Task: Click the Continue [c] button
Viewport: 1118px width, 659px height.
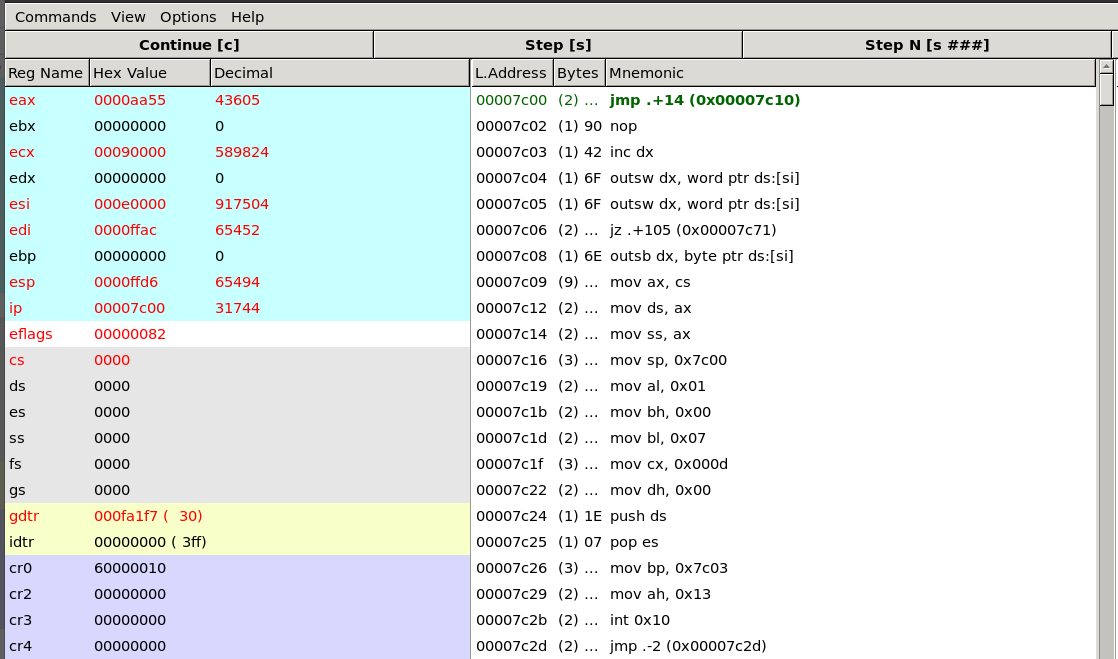Action: point(189,45)
